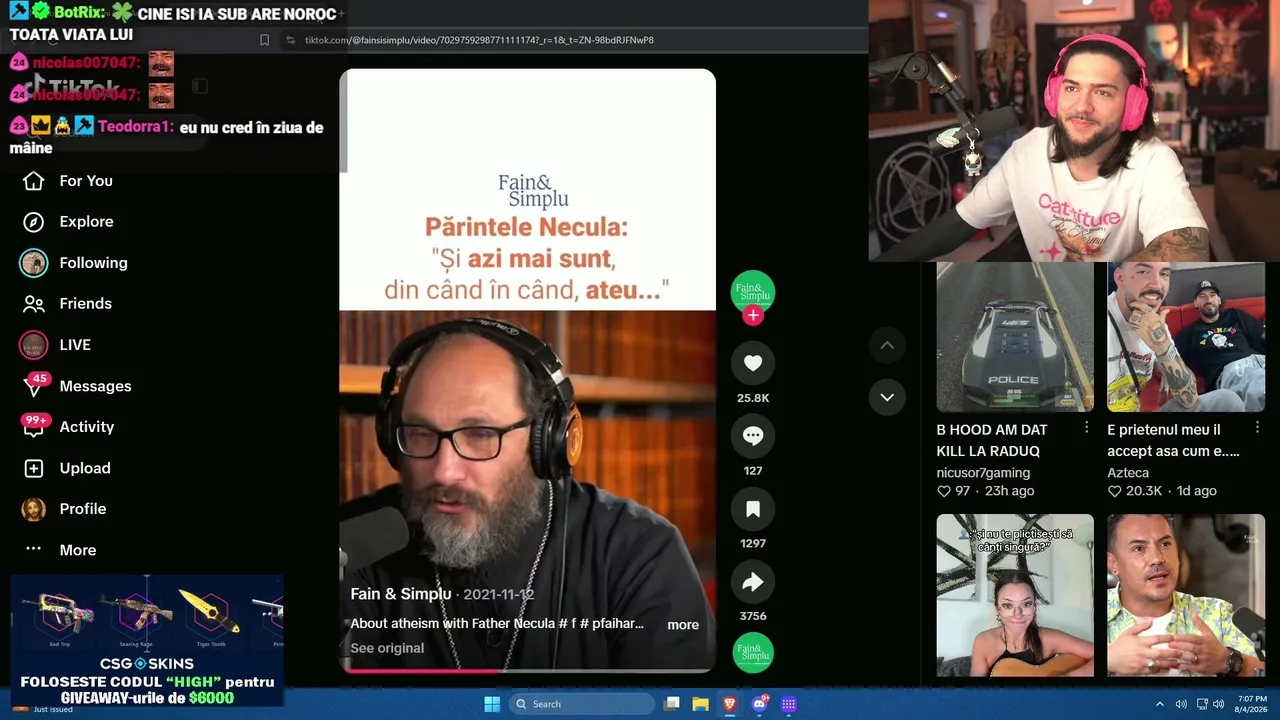The height and width of the screenshot is (720, 1280).
Task: Open Task View on the taskbar
Action: point(673,704)
